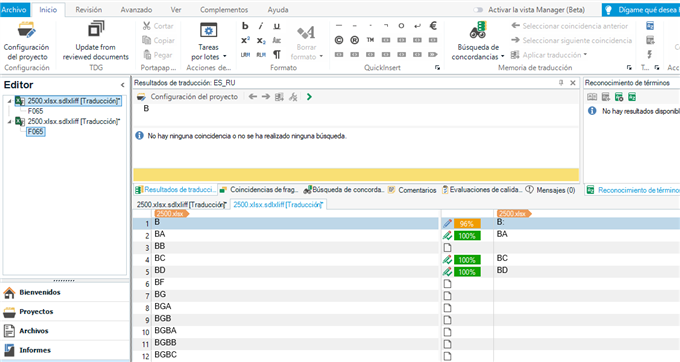
Task: Switch to the Revisión ribbon tab
Action: tap(89, 10)
